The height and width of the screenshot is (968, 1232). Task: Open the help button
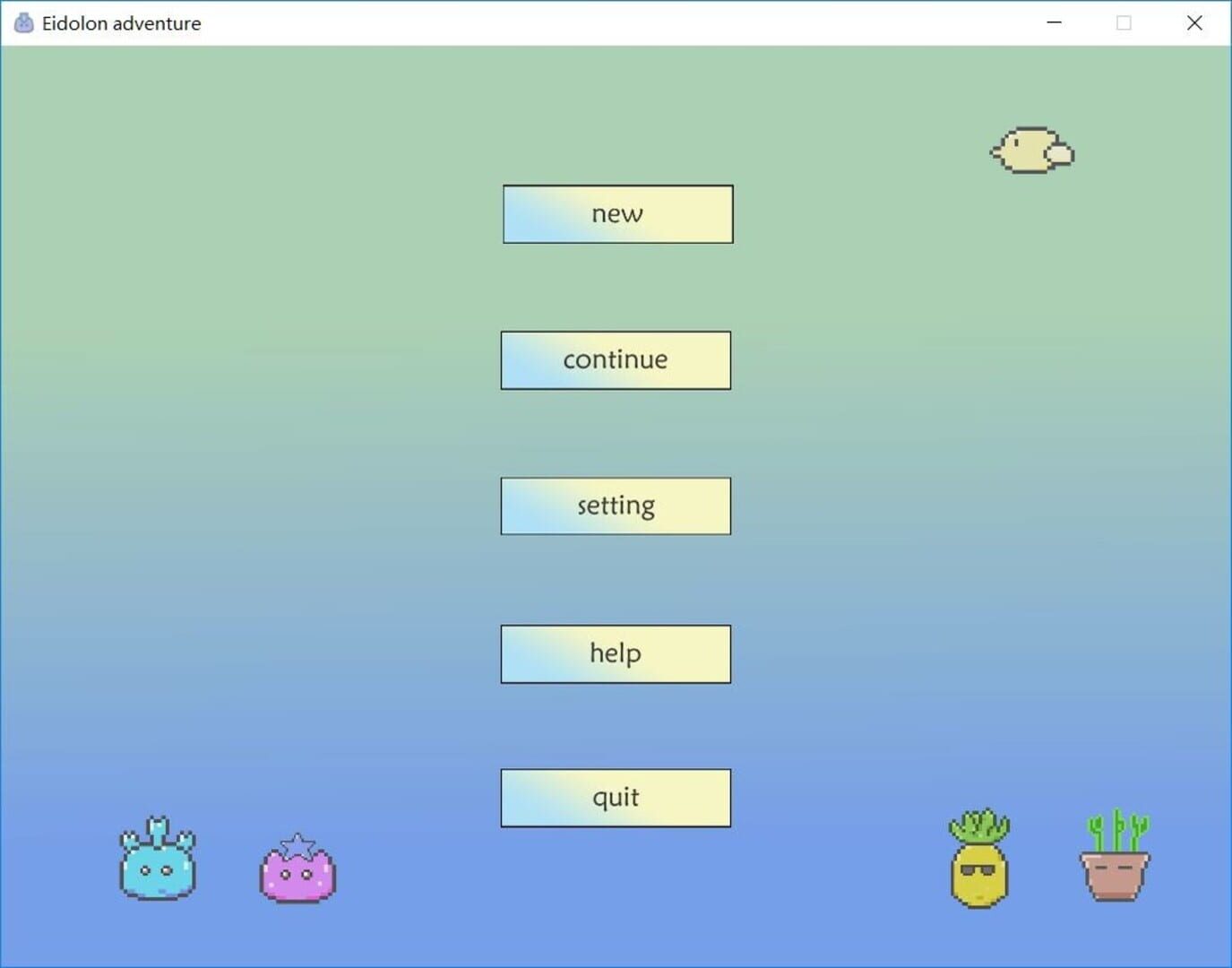(x=616, y=654)
